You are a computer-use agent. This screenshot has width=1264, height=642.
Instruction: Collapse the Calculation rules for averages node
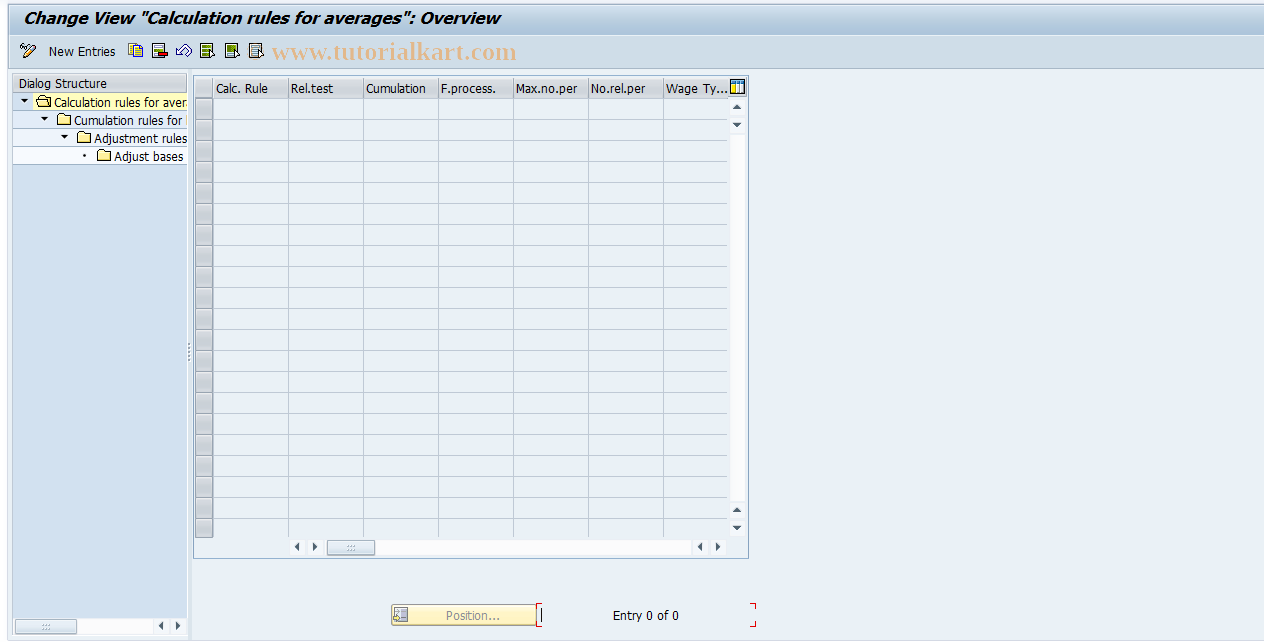24,101
